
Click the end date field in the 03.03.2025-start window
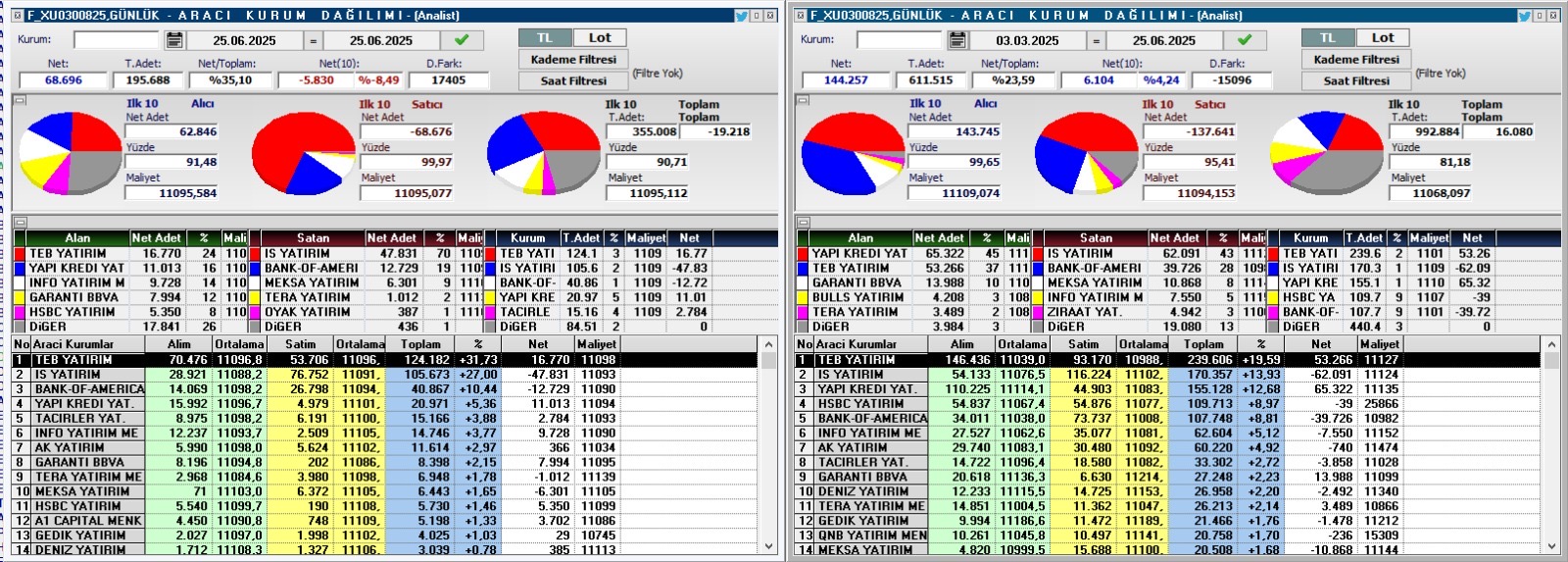click(x=1164, y=40)
